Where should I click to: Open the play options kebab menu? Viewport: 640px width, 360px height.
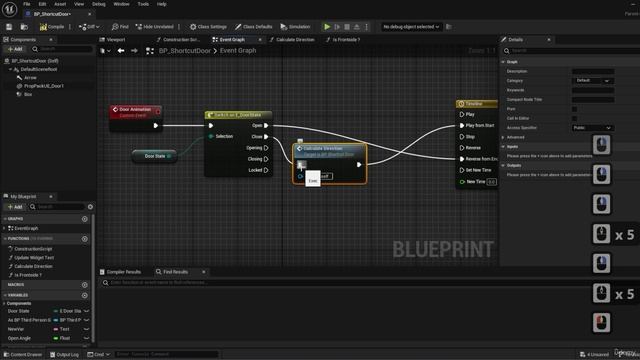[x=367, y=27]
